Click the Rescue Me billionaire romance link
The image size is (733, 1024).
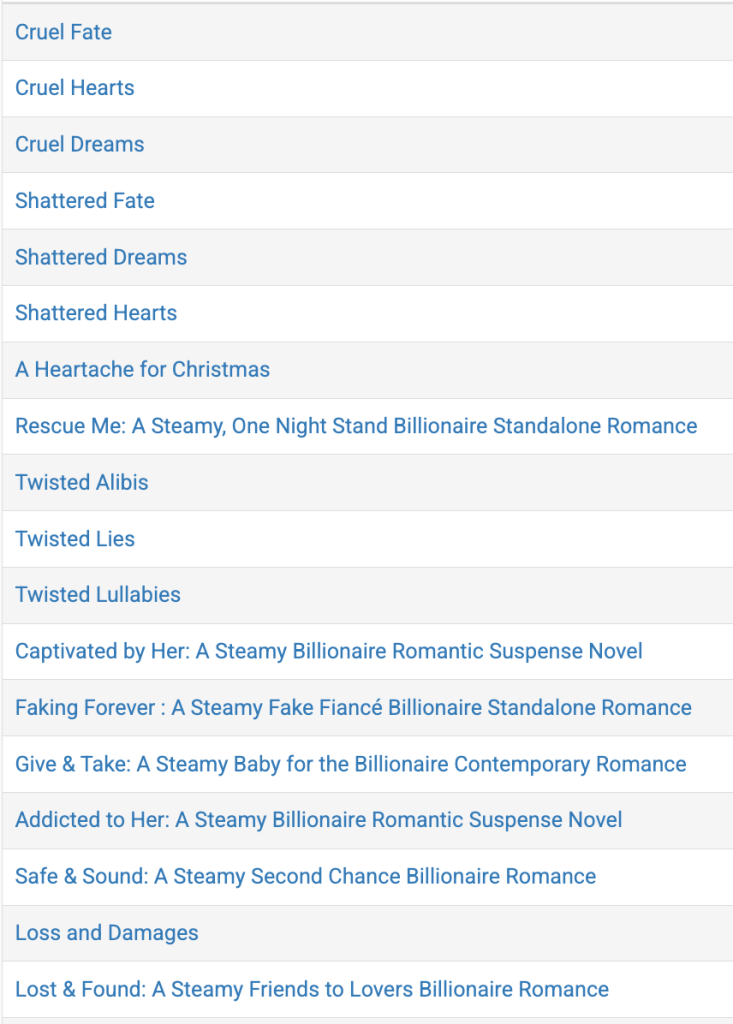click(356, 426)
